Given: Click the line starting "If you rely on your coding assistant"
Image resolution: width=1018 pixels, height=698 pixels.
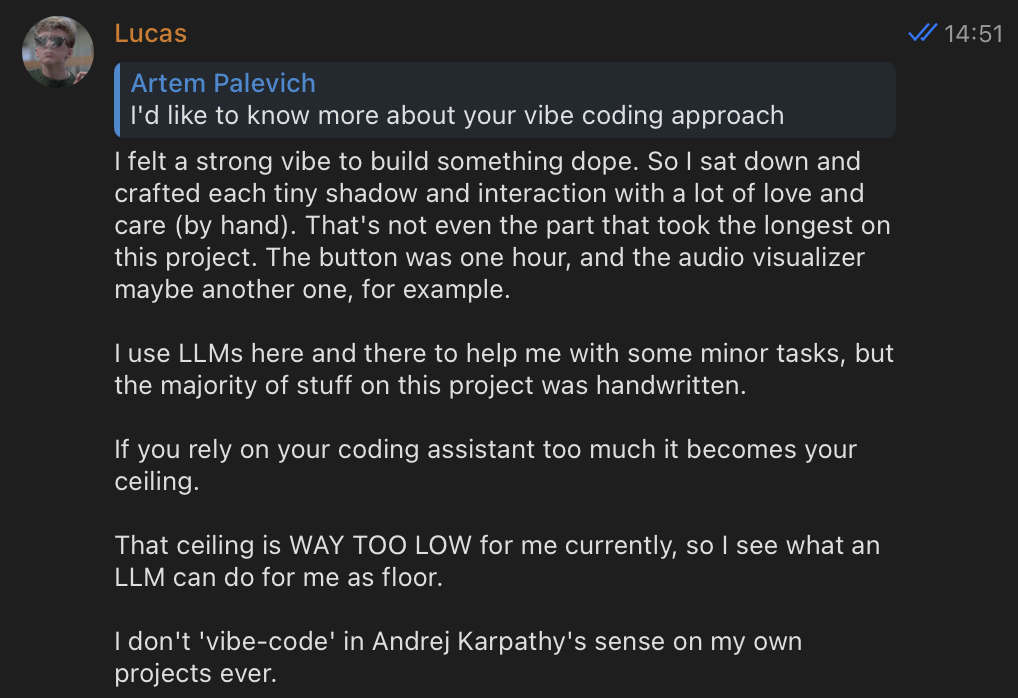Looking at the screenshot, I should click(x=485, y=449).
